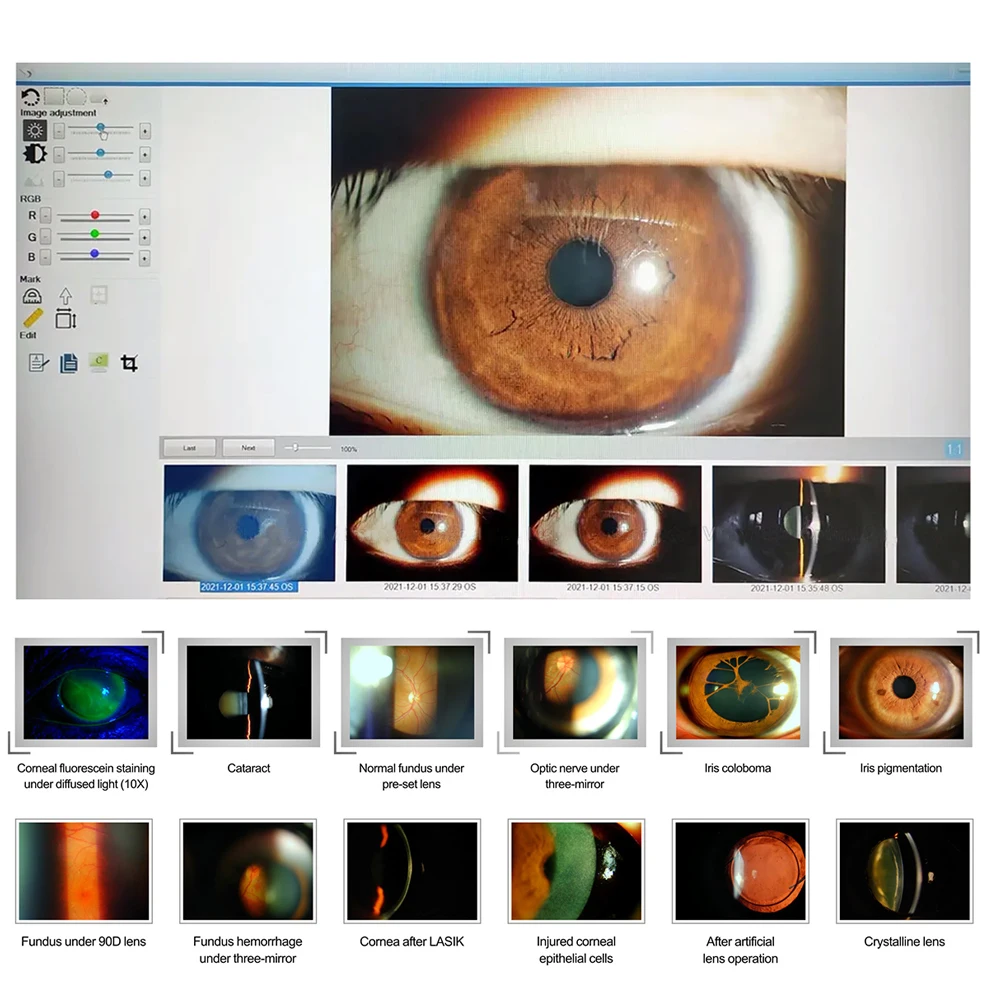Increase brightness with the plus button
Viewport: 1000px width, 1000px height.
145,131
